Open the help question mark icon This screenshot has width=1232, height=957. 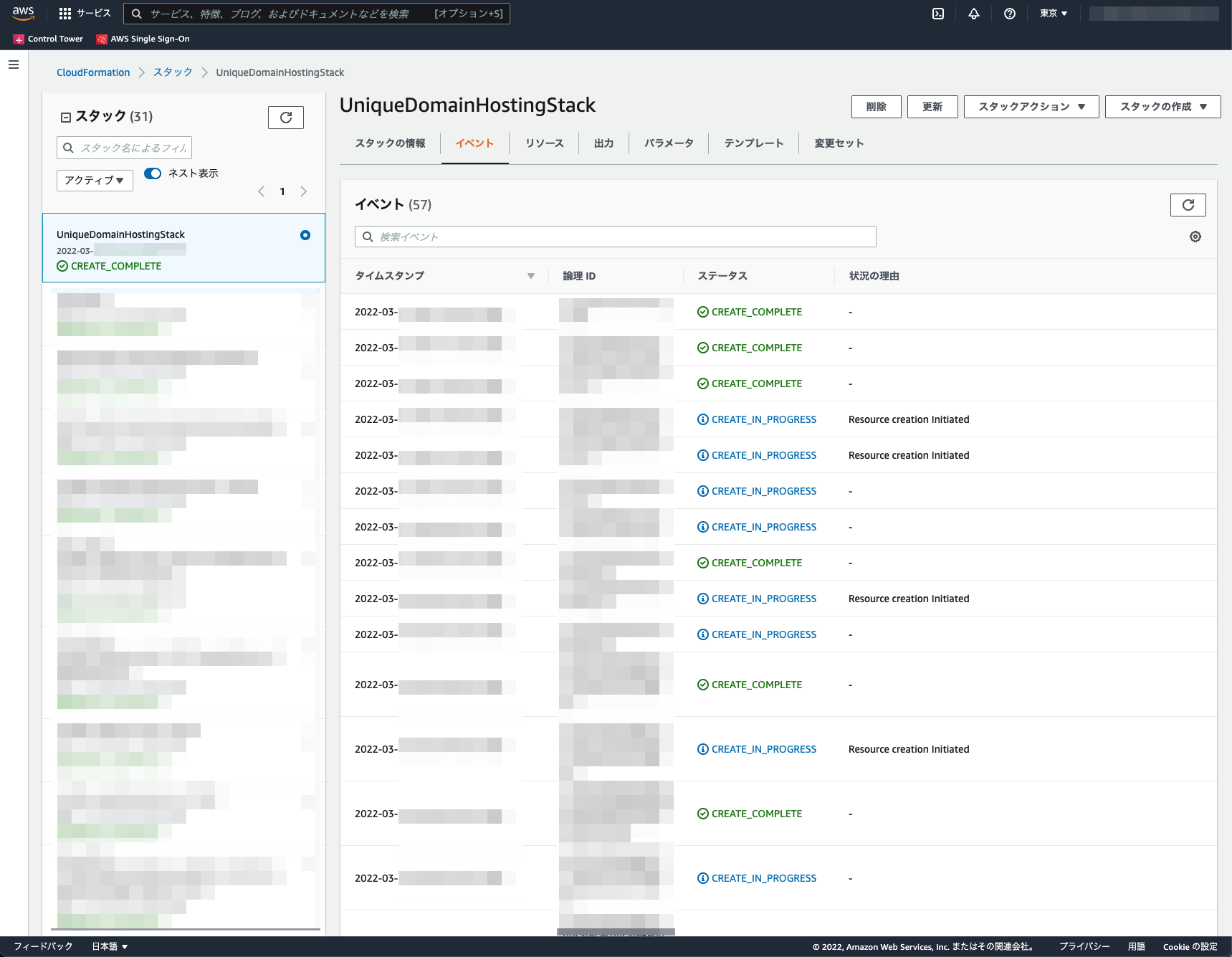tap(1010, 14)
